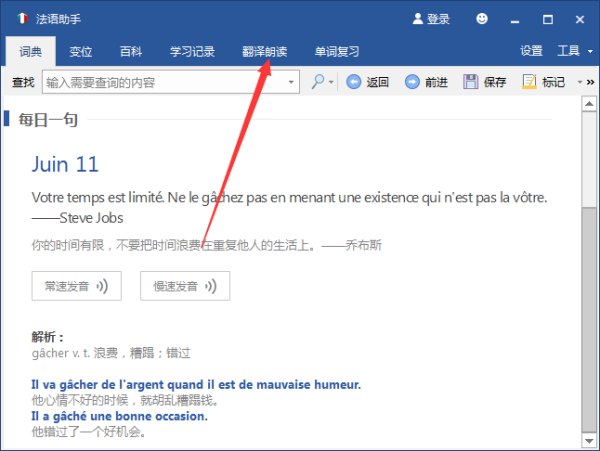Click the 标记 bookmark icon
This screenshot has height=451, width=600.
[x=529, y=82]
